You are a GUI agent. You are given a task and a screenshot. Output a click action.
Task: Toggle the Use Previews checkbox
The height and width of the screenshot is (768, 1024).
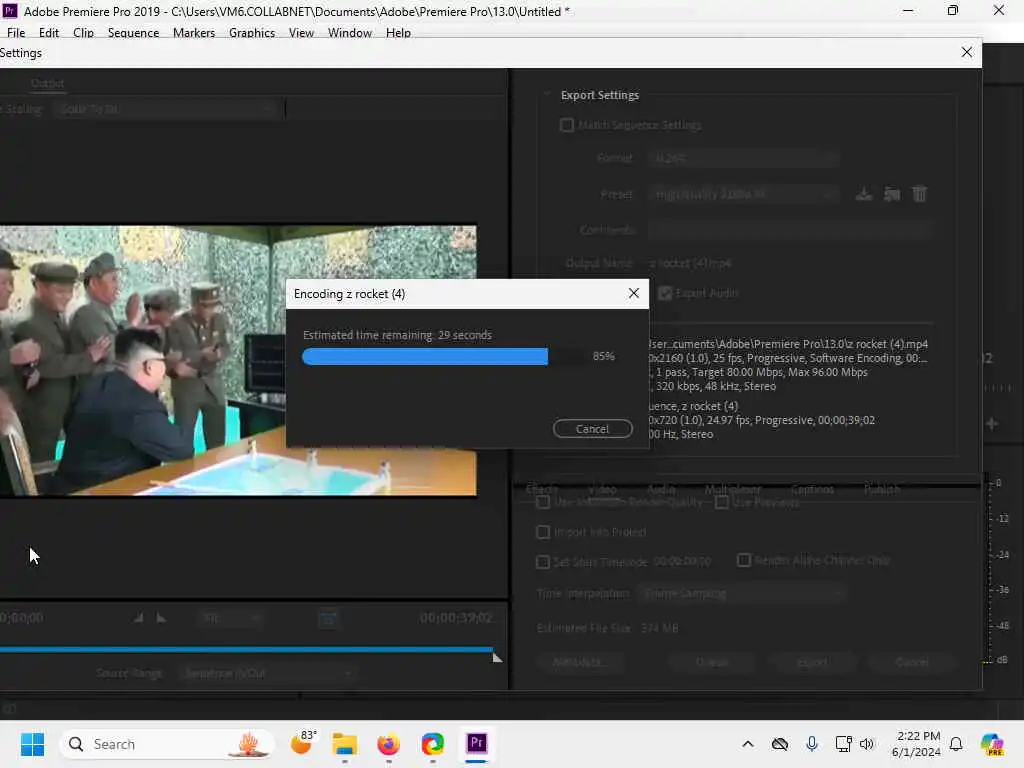[722, 502]
